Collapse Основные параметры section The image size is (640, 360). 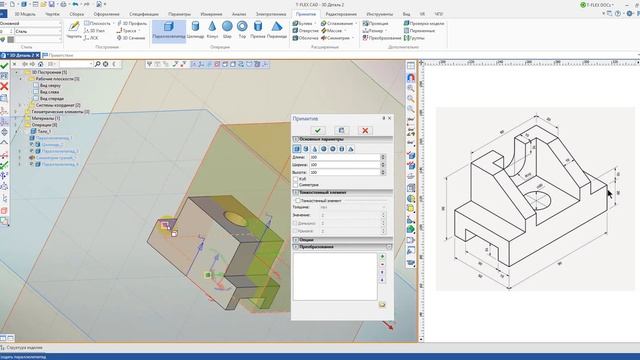[x=296, y=139]
